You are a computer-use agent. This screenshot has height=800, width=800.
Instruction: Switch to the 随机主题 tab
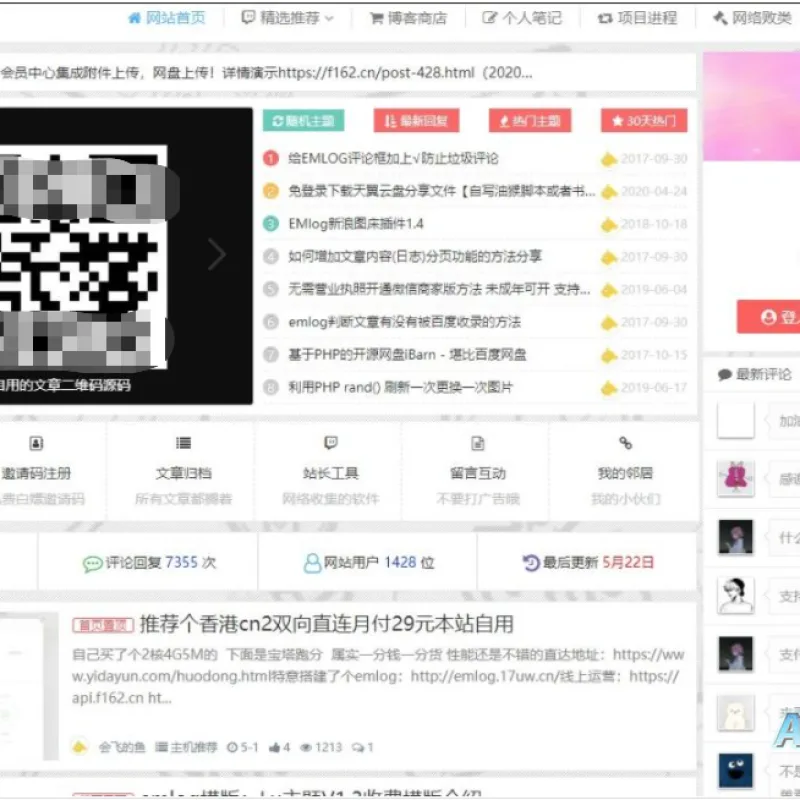pyautogui.click(x=304, y=121)
